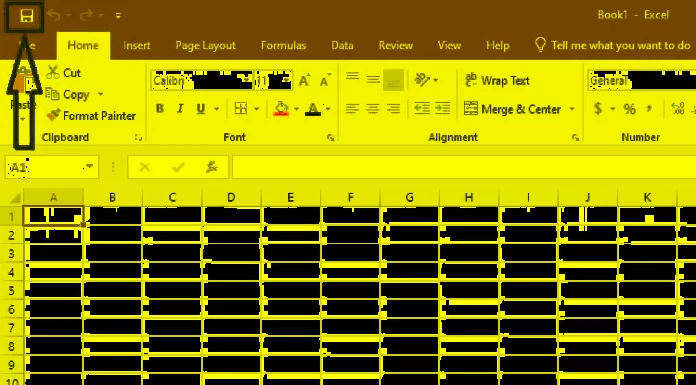Apply cell Borders icon
The height and width of the screenshot is (385, 696).
[241, 109]
